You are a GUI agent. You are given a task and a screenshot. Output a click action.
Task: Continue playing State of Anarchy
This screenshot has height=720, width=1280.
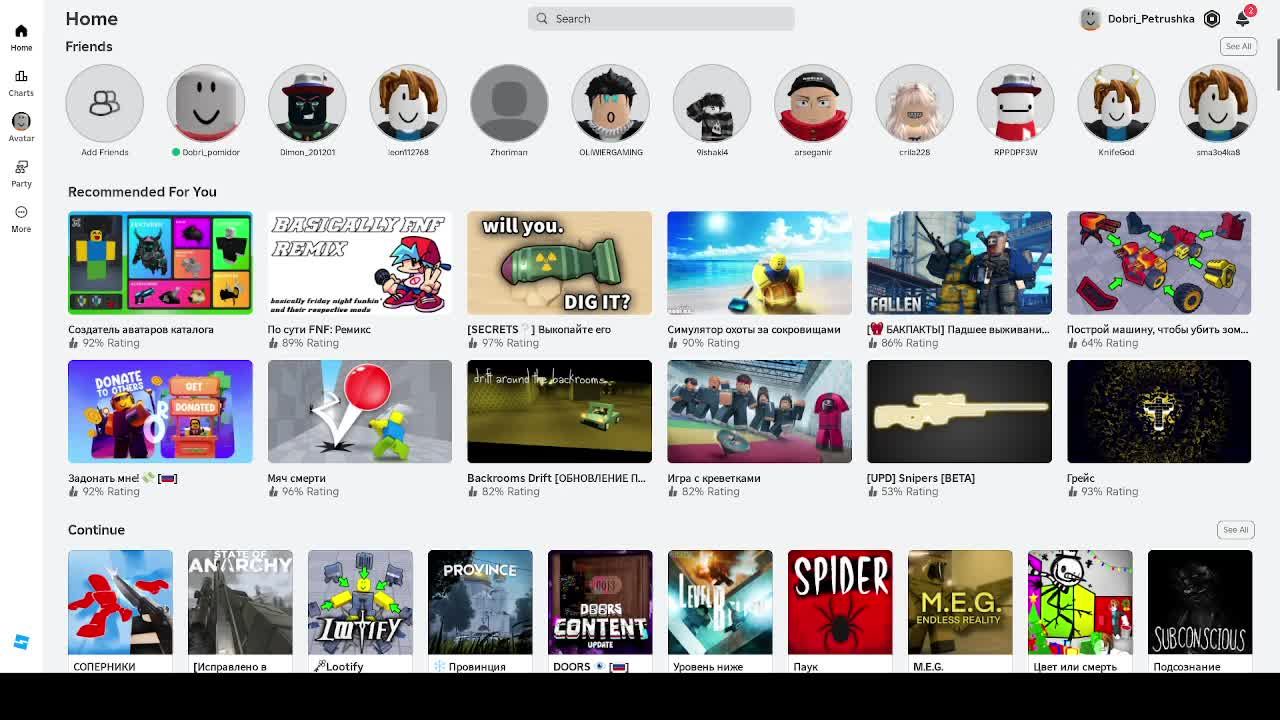pos(240,602)
